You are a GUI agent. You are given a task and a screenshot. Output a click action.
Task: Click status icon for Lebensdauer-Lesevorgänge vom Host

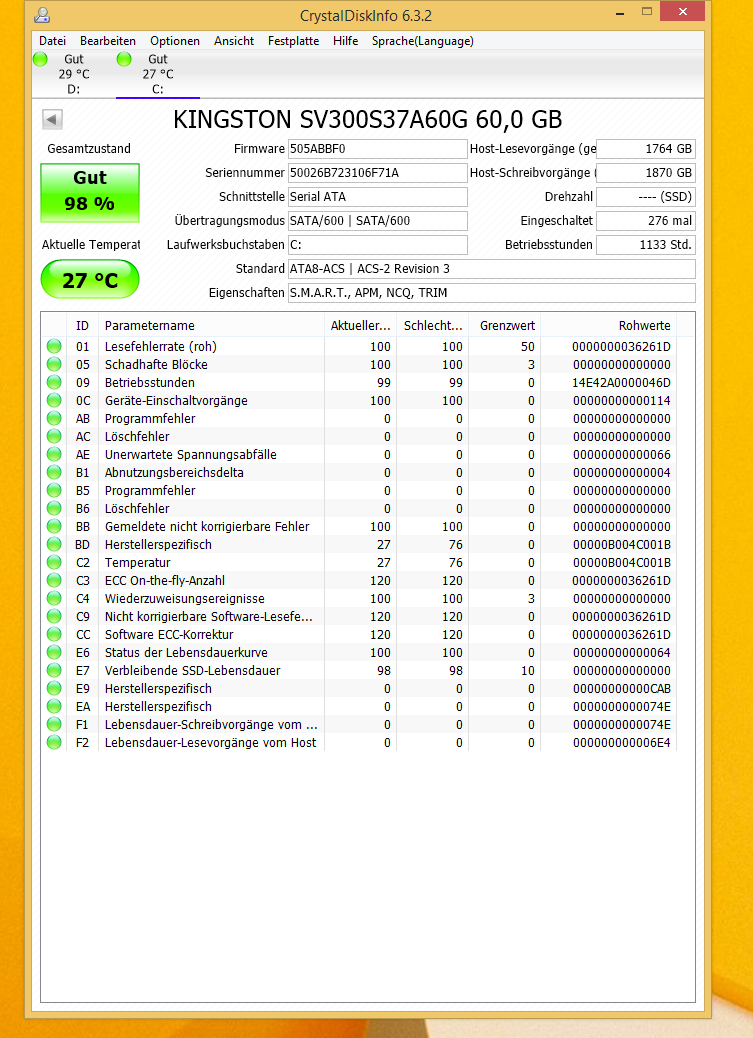[x=54, y=743]
